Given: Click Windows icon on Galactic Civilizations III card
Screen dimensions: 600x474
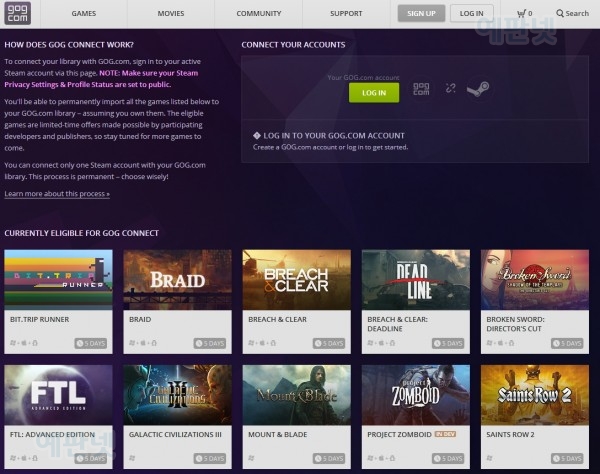Looking at the screenshot, I should 132,458.
